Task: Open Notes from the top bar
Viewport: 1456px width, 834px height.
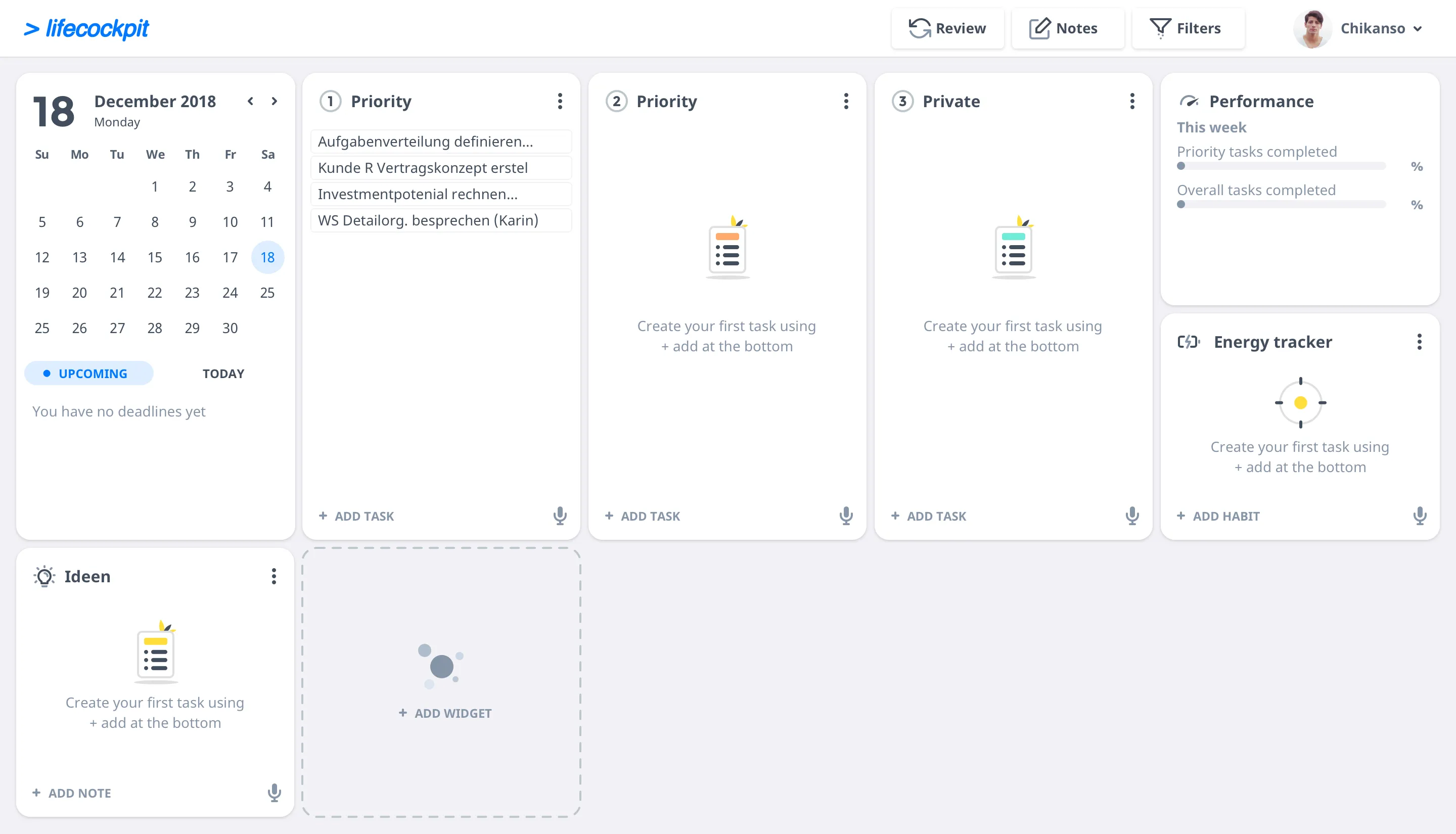Action: [1064, 28]
